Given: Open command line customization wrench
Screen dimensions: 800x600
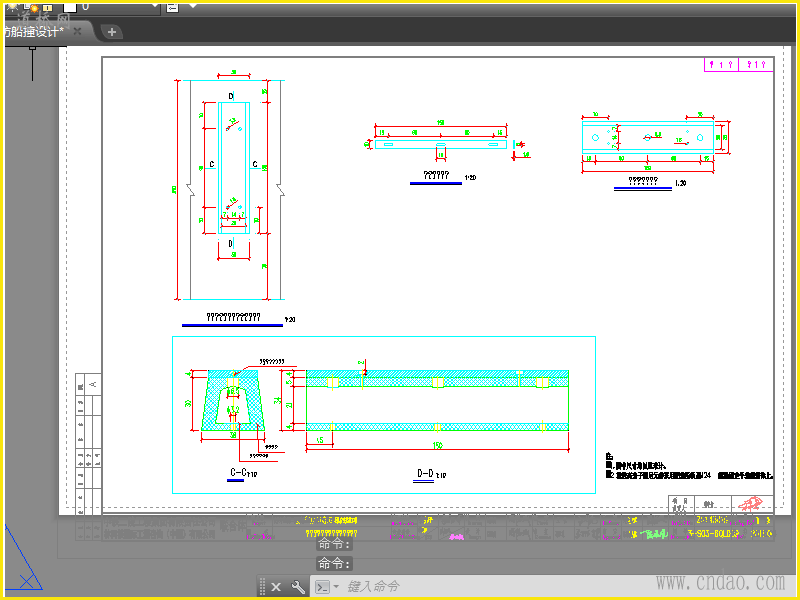Looking at the screenshot, I should click(x=298, y=587).
